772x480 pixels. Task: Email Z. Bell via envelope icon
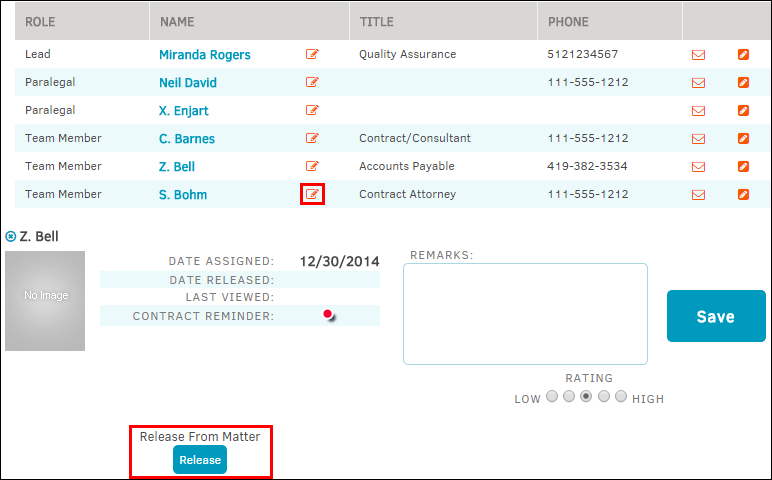(x=698, y=167)
